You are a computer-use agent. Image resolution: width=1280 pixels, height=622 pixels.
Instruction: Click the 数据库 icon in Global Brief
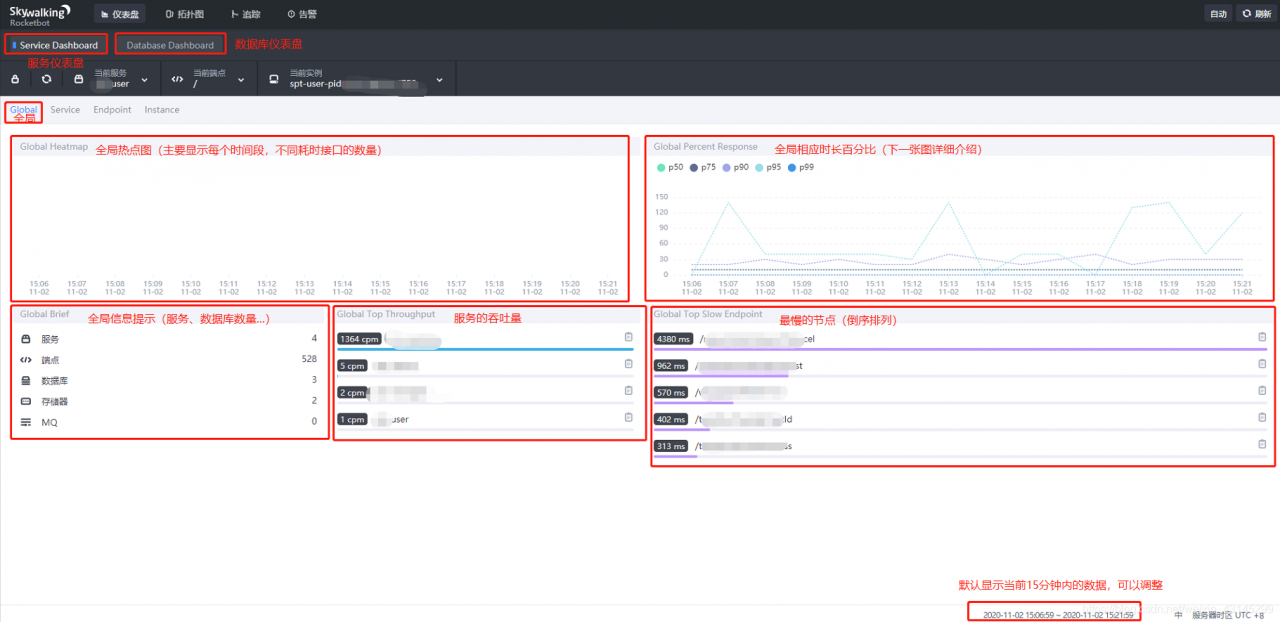[26, 380]
